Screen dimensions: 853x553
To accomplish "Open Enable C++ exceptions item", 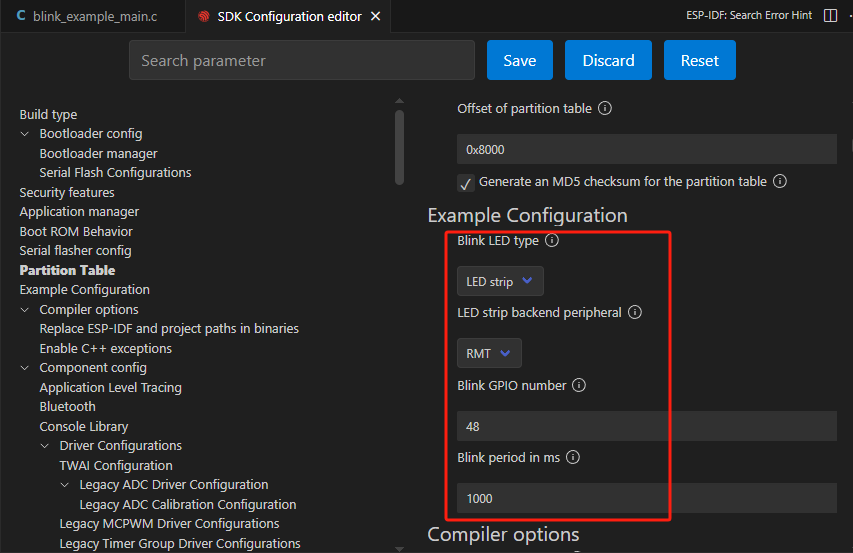I will tap(106, 349).
